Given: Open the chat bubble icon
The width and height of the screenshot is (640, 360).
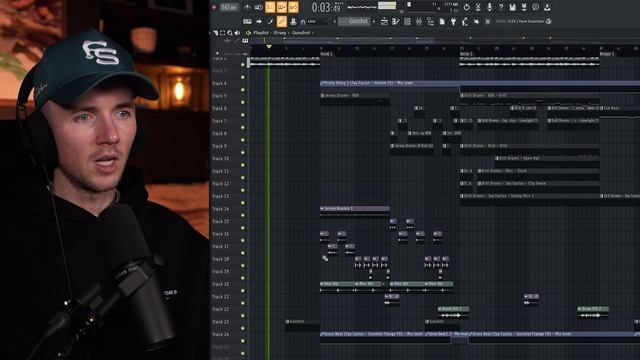Looking at the screenshot, I should click(536, 7).
